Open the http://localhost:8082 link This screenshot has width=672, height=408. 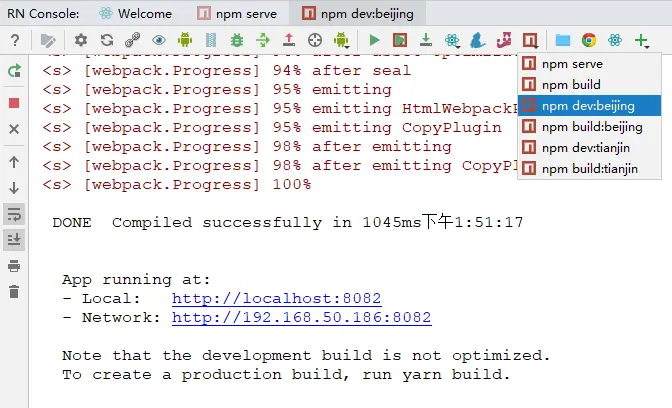(276, 299)
